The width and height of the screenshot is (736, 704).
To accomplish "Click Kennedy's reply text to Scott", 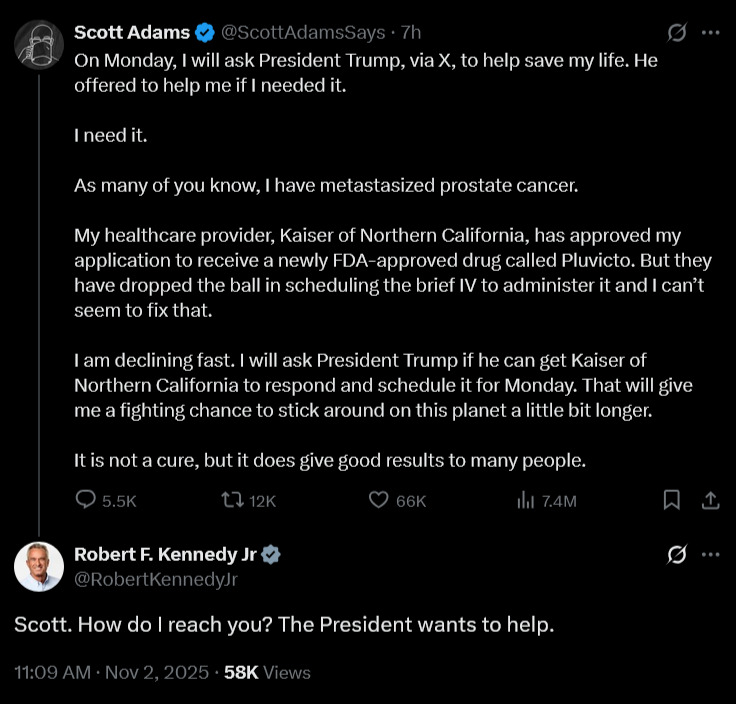I will [284, 625].
